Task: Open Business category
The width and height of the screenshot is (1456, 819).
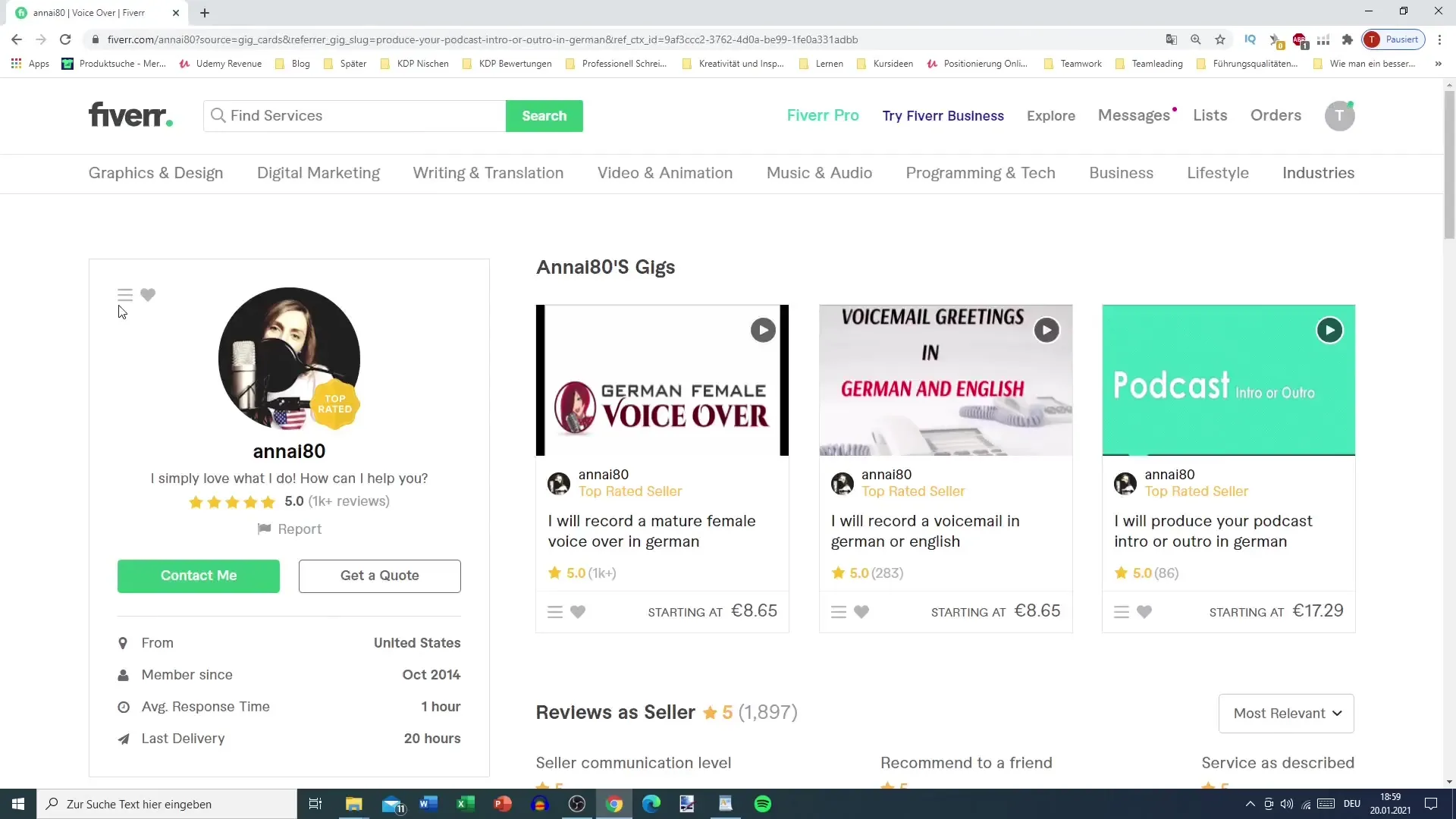Action: [x=1121, y=173]
